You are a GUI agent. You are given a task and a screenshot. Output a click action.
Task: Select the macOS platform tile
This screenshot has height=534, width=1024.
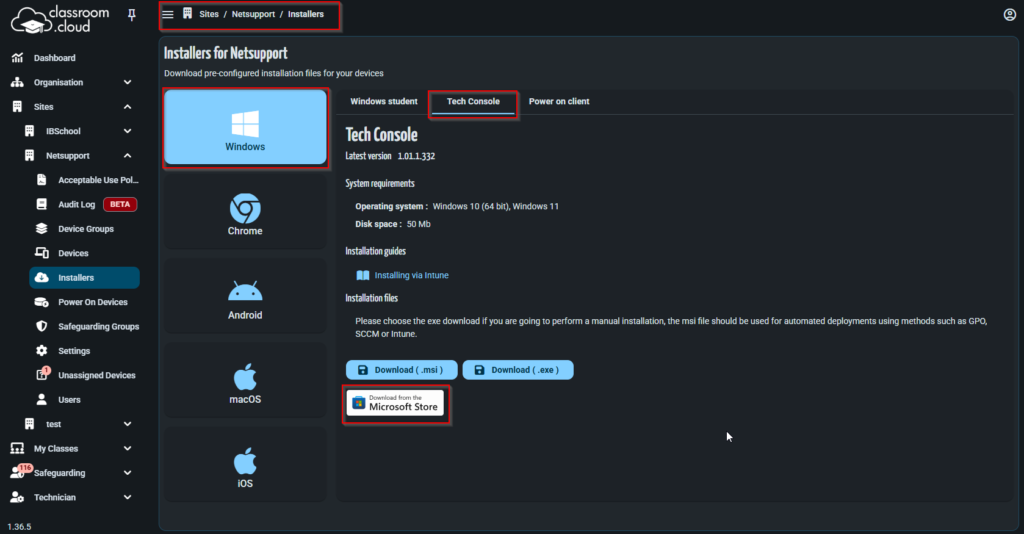pyautogui.click(x=245, y=381)
